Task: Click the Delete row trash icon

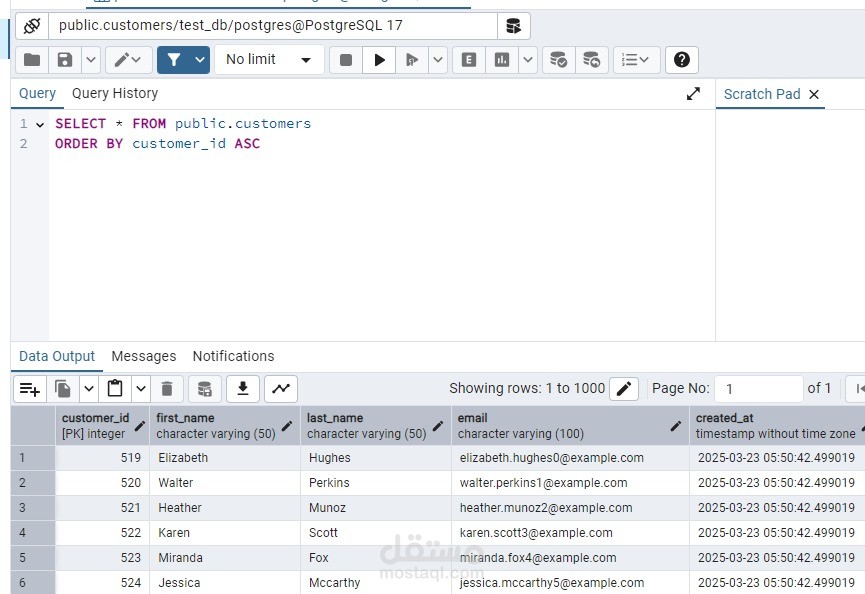Action: tap(167, 389)
